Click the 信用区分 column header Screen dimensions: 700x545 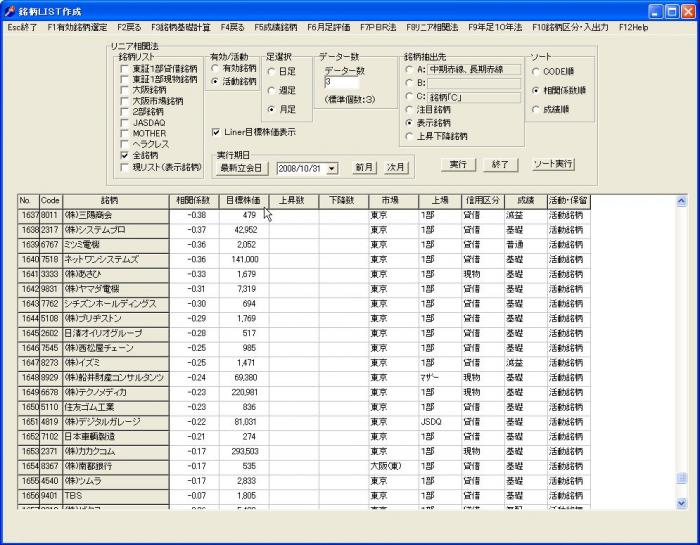pyautogui.click(x=483, y=201)
